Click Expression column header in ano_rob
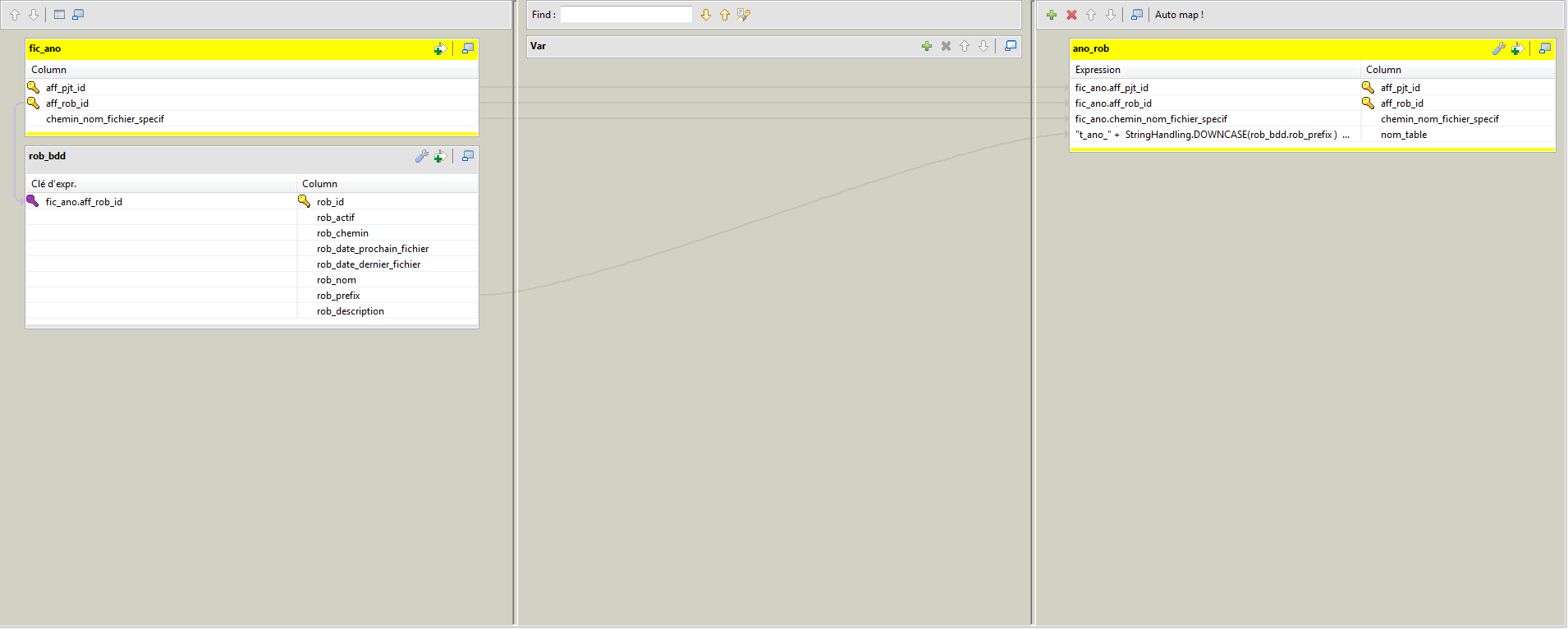The image size is (1568, 629). [1215, 70]
